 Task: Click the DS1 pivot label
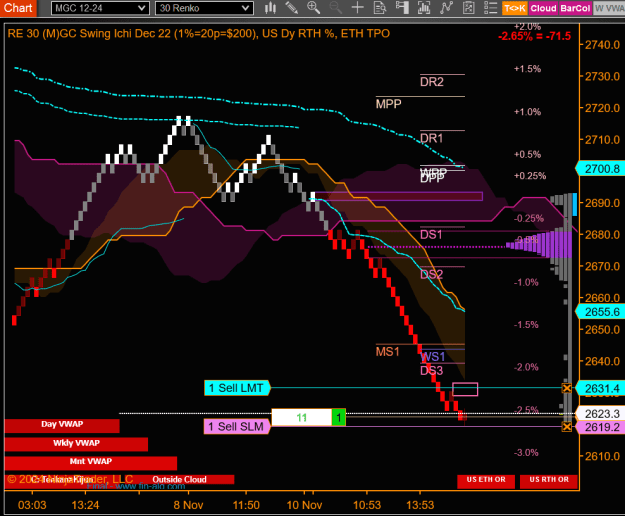point(431,235)
